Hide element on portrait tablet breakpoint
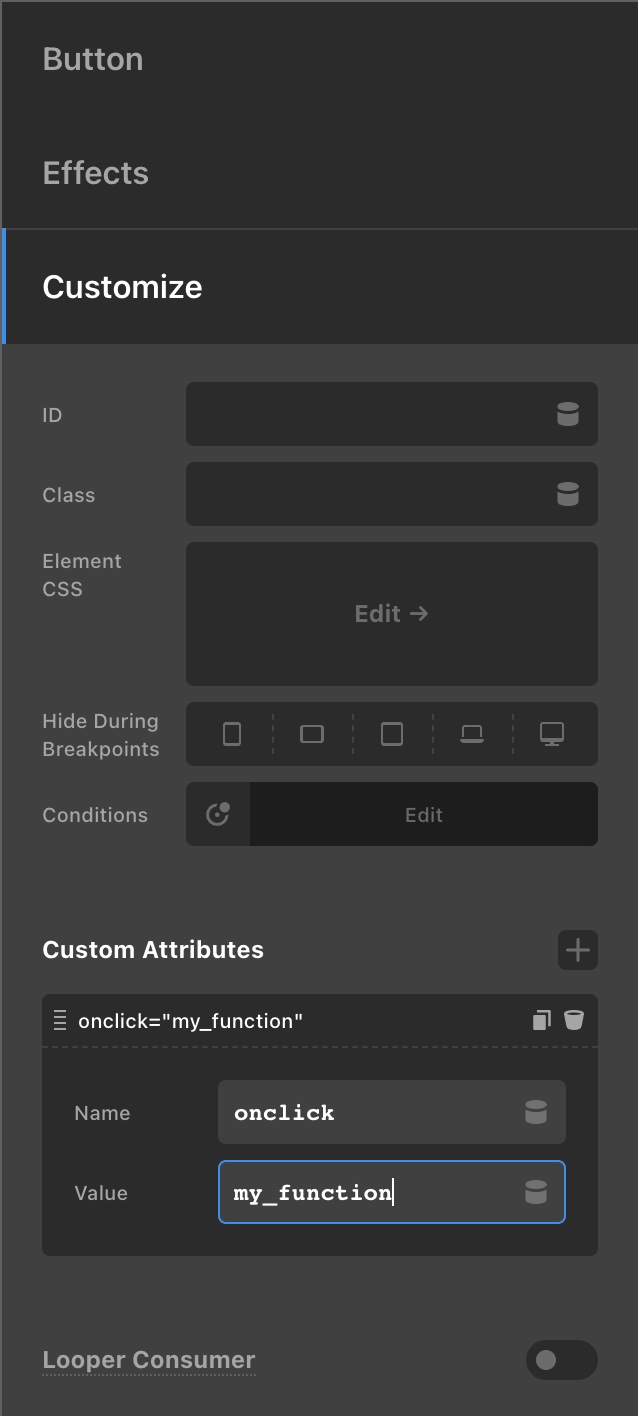Viewport: 638px width, 1416px height. [x=392, y=734]
